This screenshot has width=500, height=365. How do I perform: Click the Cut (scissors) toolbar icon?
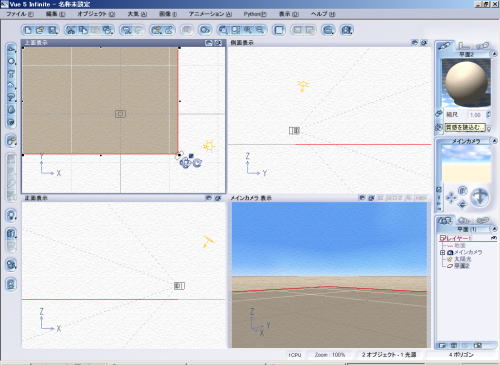(x=70, y=30)
